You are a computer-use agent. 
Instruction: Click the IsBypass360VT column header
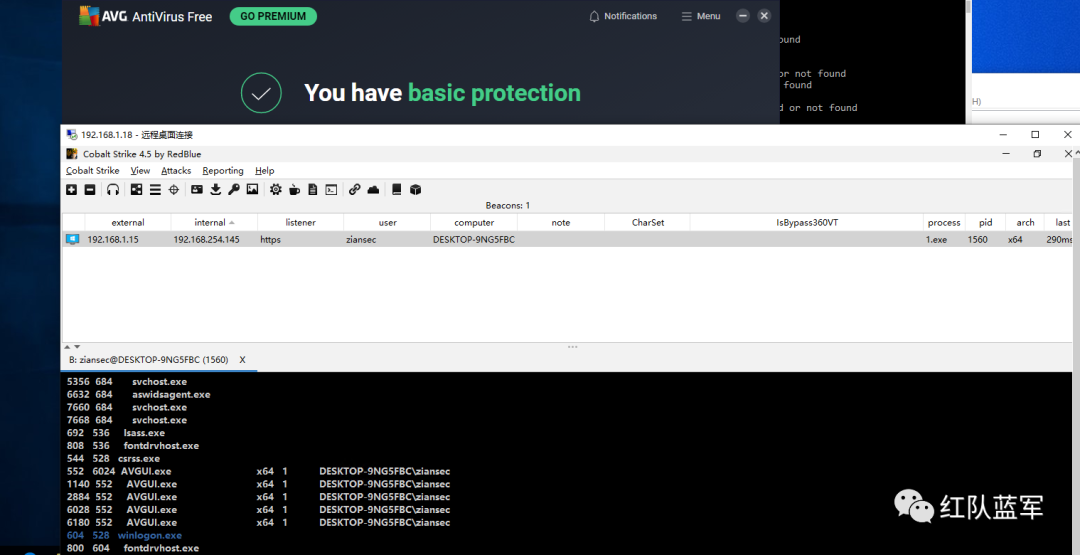click(807, 222)
